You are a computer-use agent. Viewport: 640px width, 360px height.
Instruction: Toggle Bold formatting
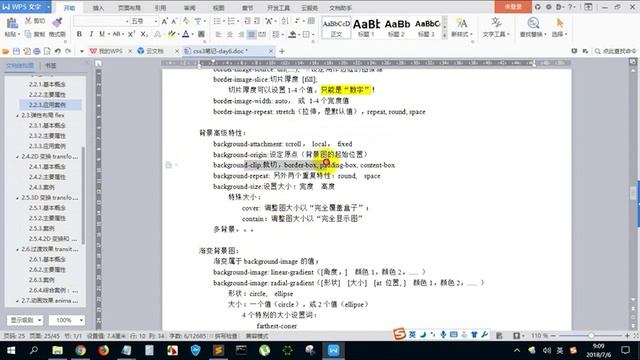point(79,34)
